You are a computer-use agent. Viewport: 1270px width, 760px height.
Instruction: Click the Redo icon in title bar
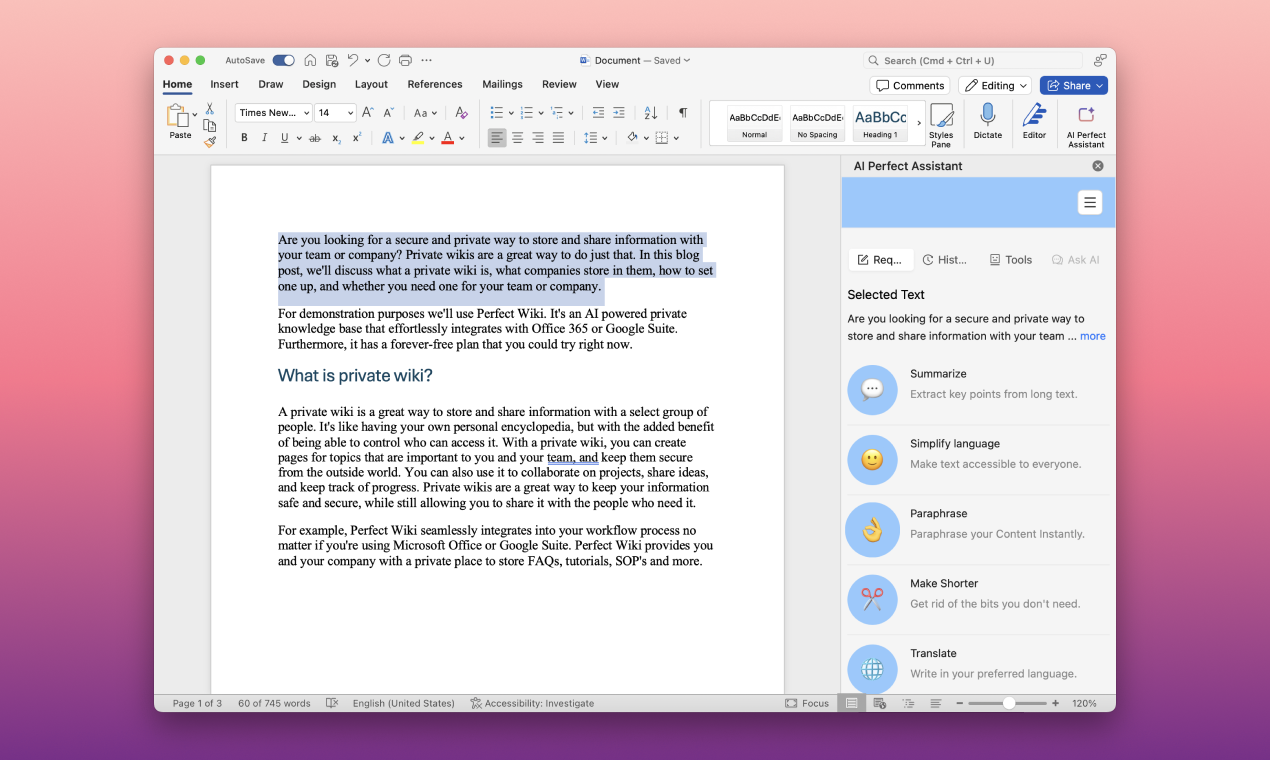(x=384, y=60)
